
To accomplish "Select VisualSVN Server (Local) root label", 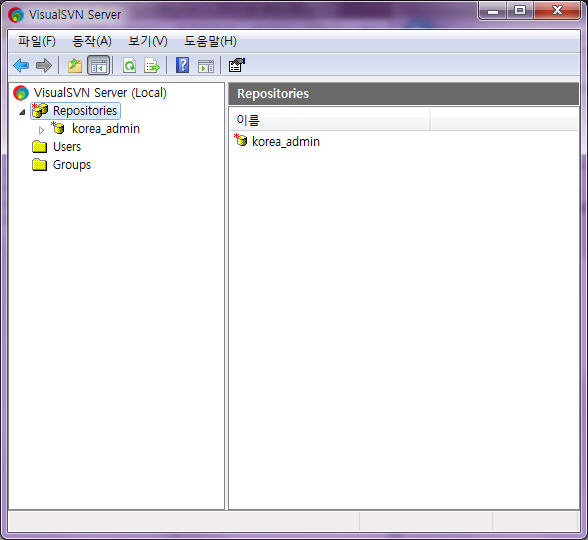I will [100, 93].
